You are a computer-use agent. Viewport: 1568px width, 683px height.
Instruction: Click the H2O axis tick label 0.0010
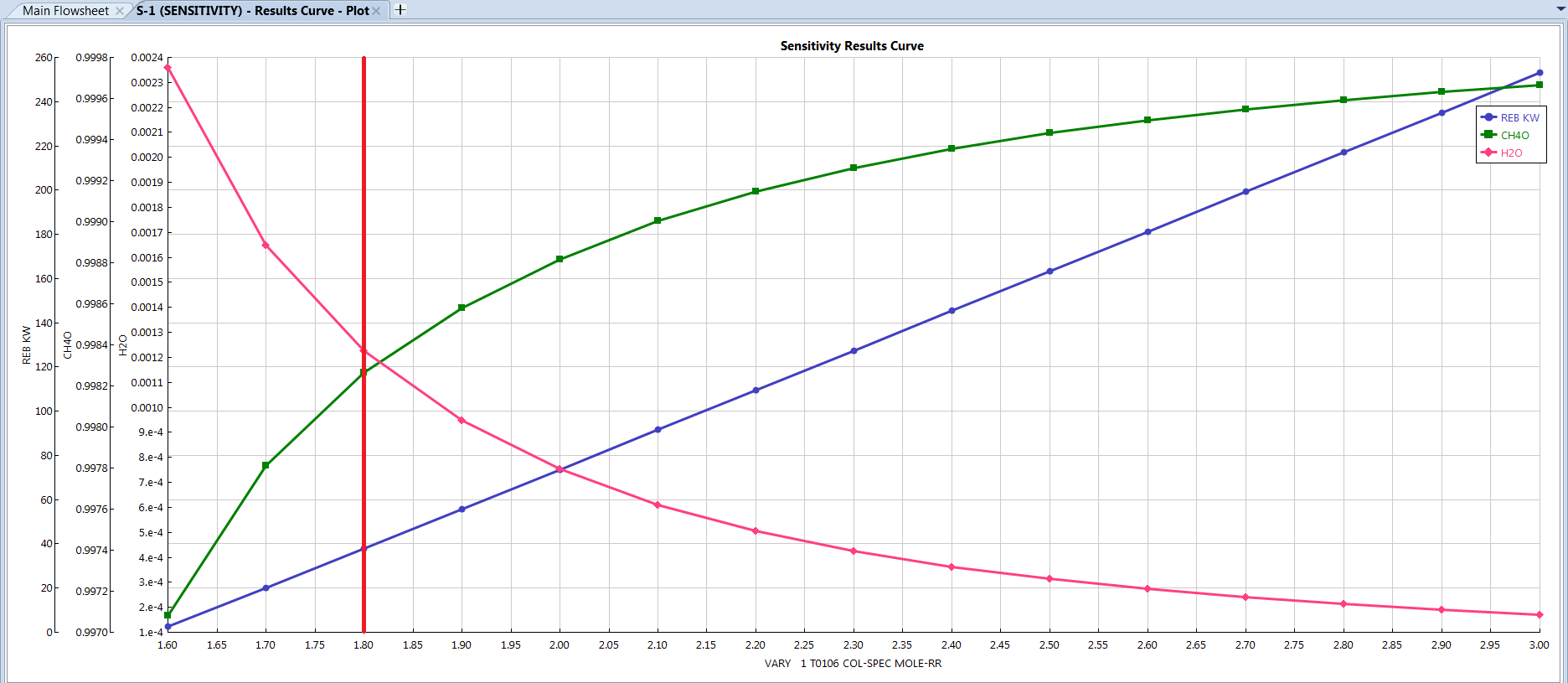click(147, 408)
